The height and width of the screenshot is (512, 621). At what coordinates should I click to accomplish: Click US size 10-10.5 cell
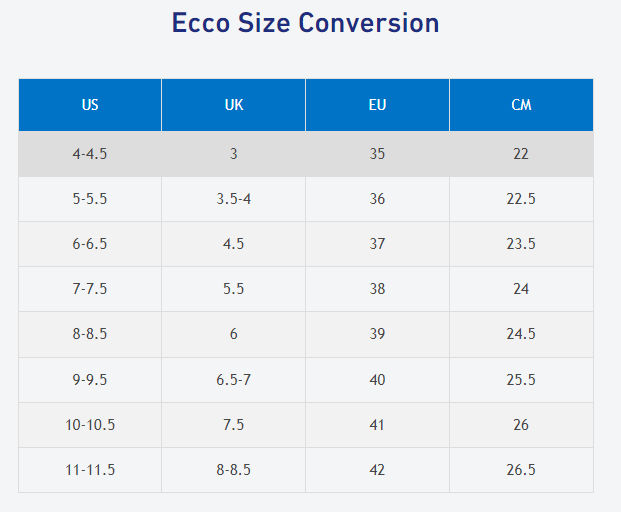[x=90, y=425]
